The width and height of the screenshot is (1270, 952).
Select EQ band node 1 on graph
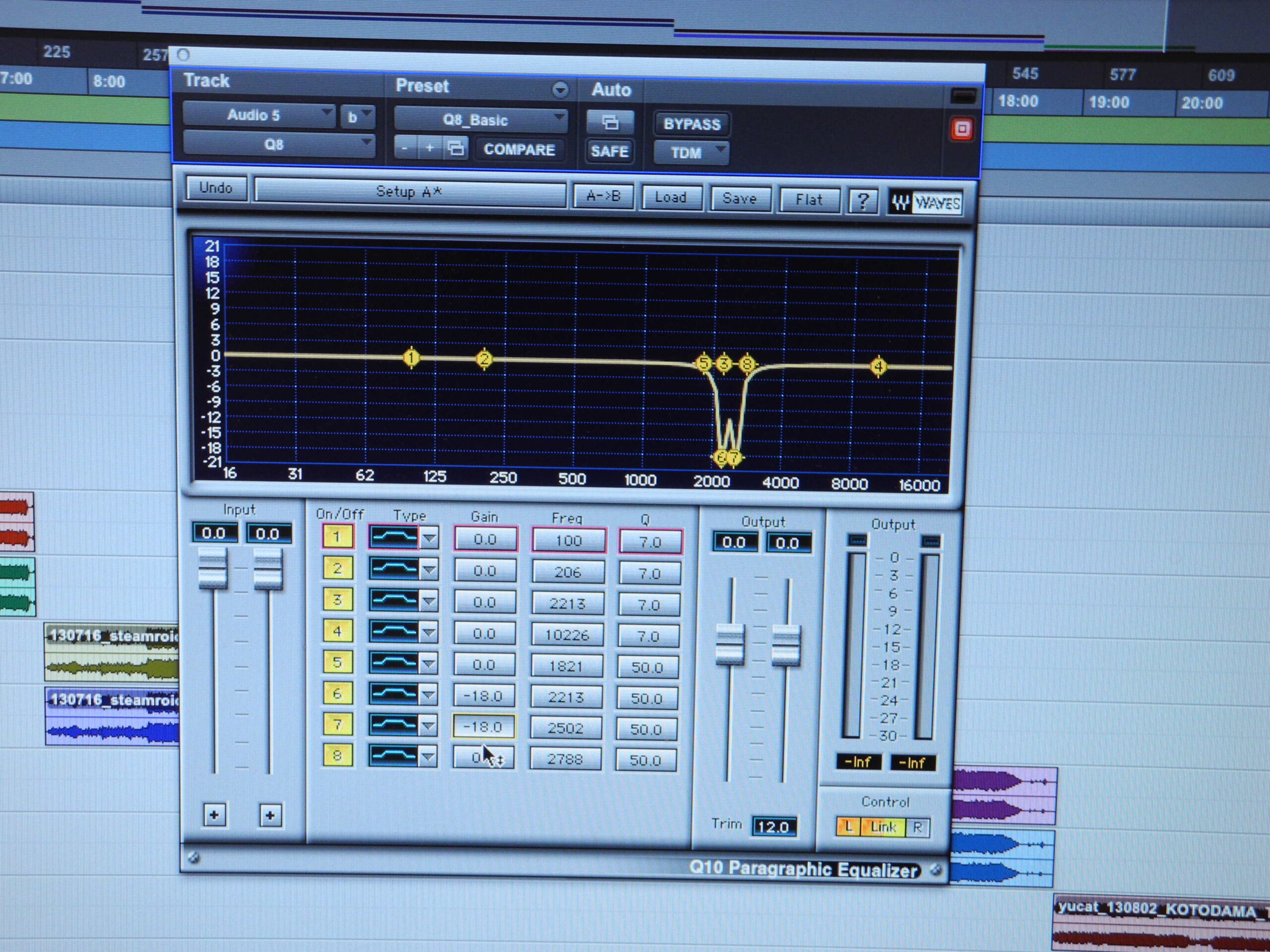click(x=411, y=357)
